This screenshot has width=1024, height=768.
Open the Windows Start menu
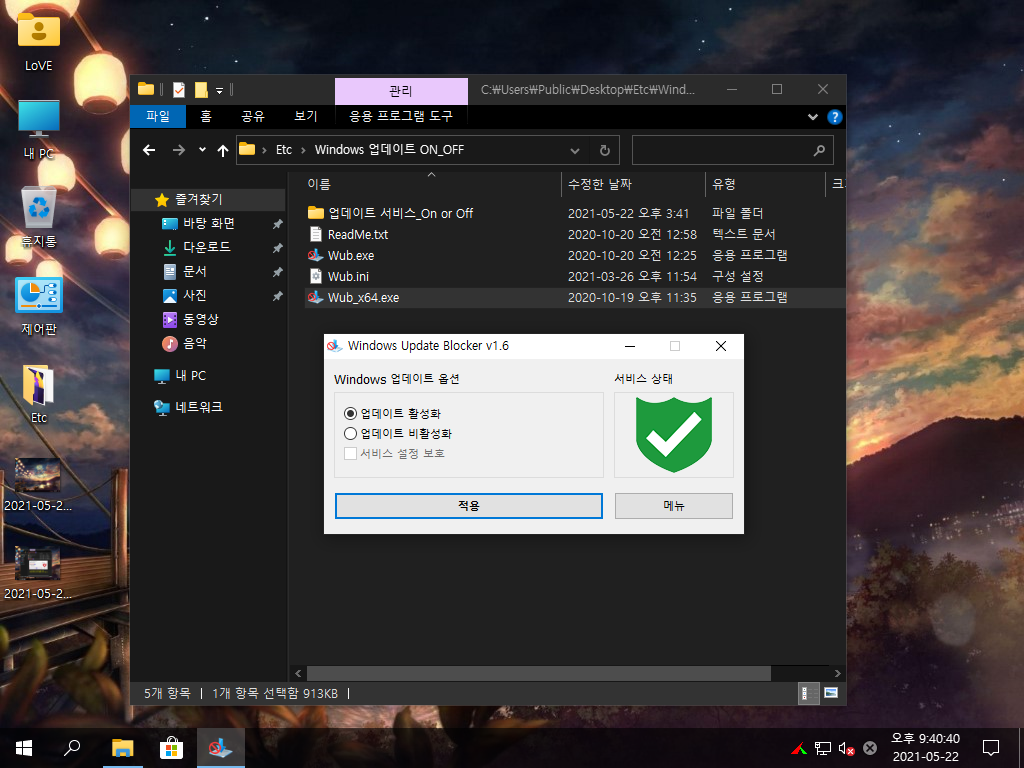pyautogui.click(x=24, y=748)
